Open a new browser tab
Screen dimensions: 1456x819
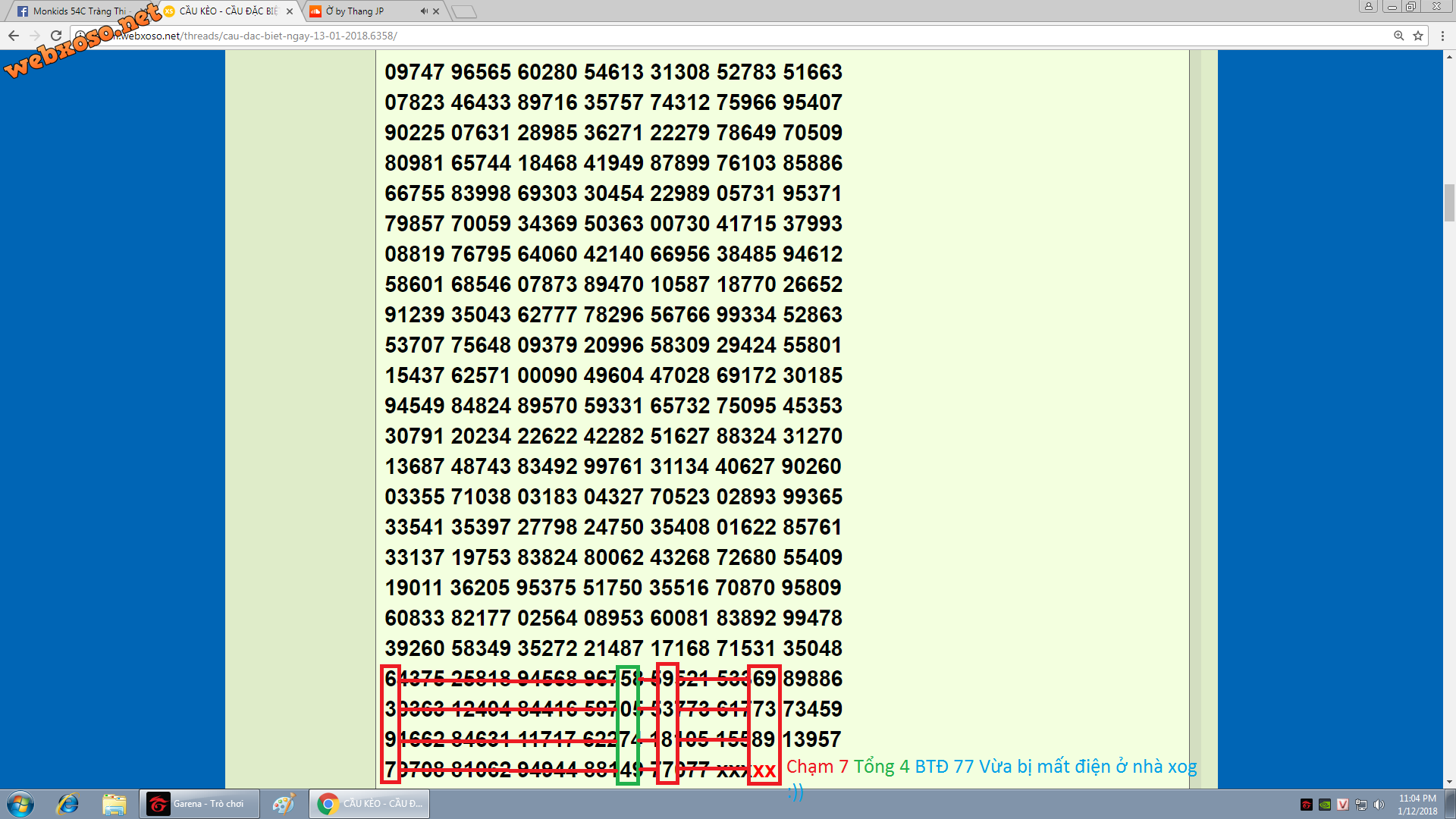coord(463,11)
